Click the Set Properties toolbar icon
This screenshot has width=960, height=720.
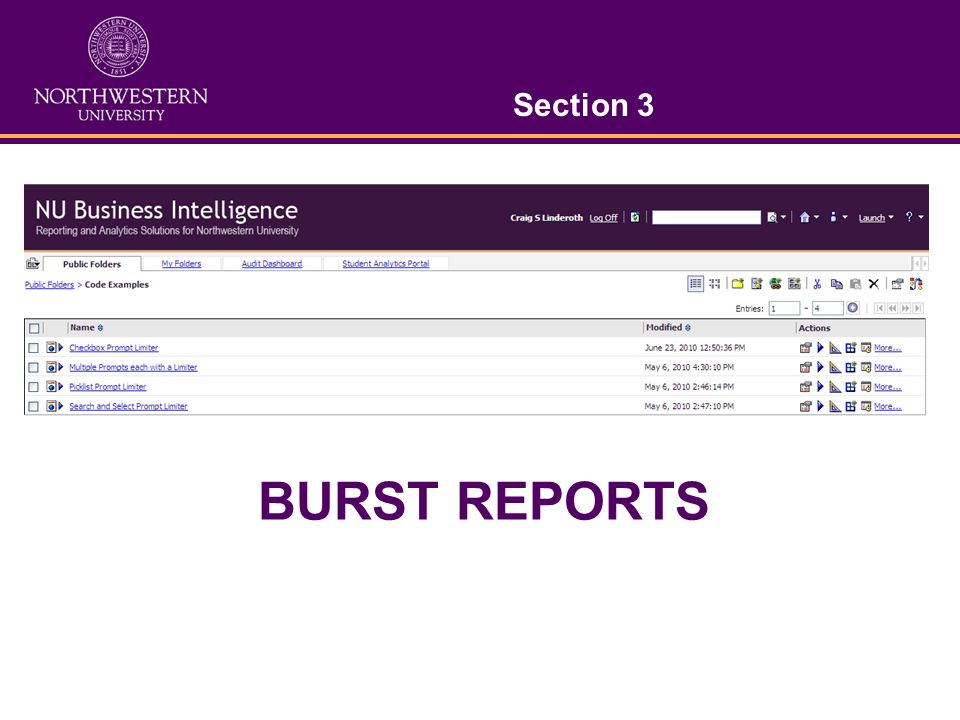tap(897, 283)
